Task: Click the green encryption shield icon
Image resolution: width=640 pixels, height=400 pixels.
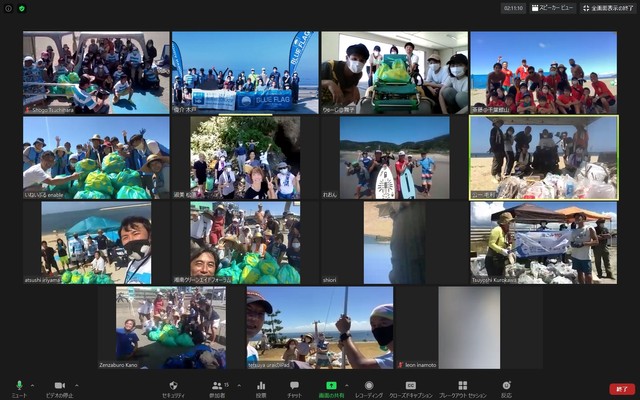Action: click(x=22, y=8)
